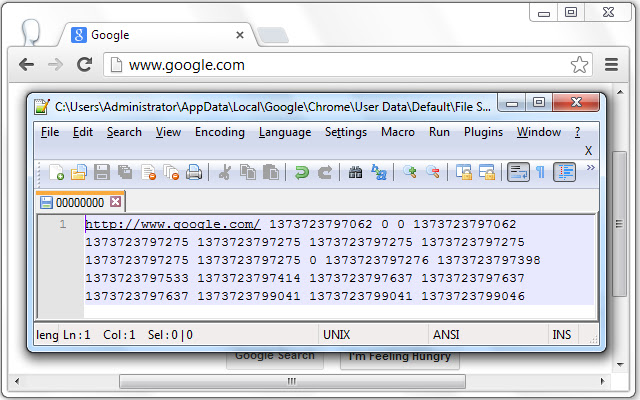Click the Close All documents icon

coord(171,172)
